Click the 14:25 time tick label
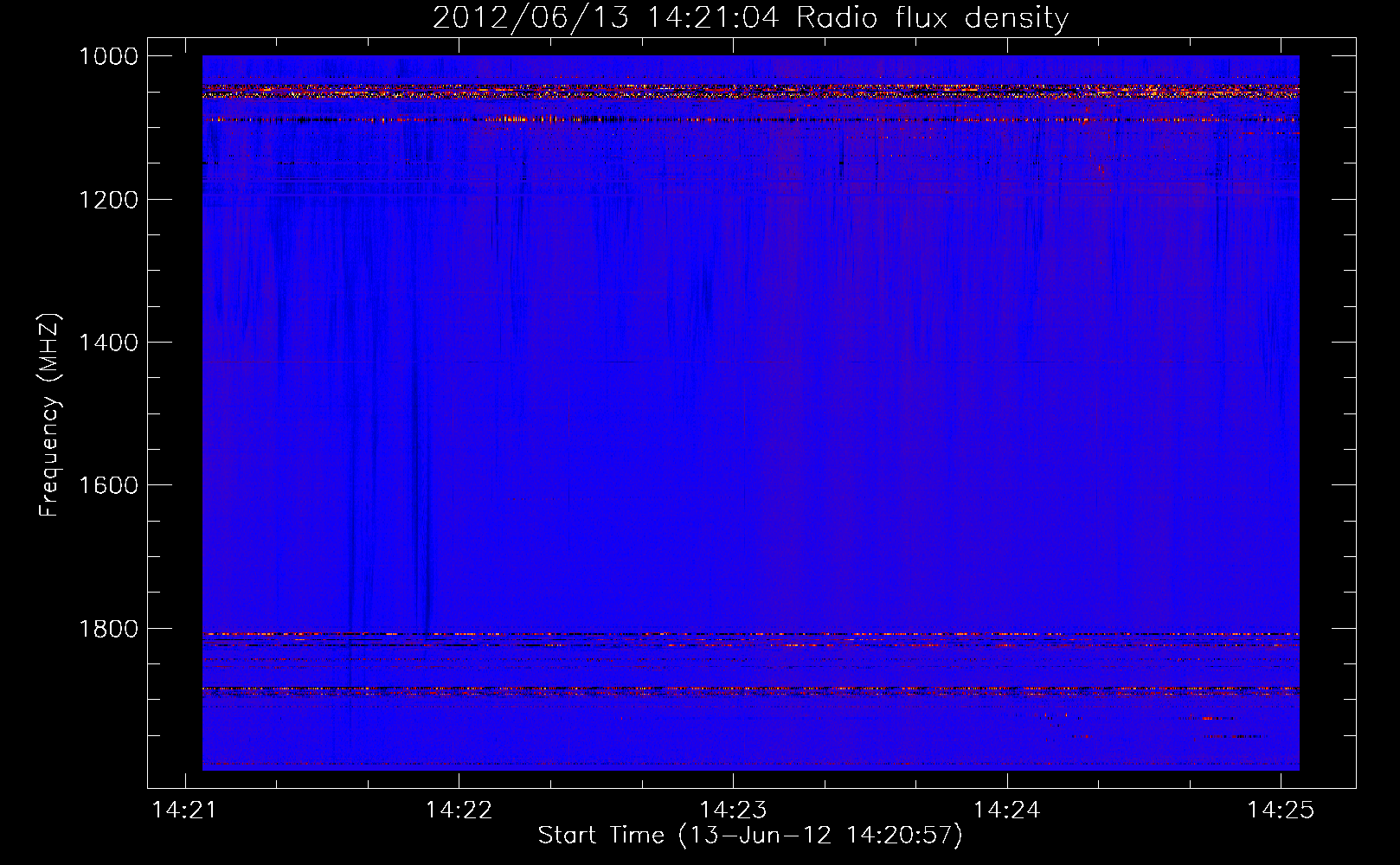The image size is (1400, 865). (x=1281, y=811)
